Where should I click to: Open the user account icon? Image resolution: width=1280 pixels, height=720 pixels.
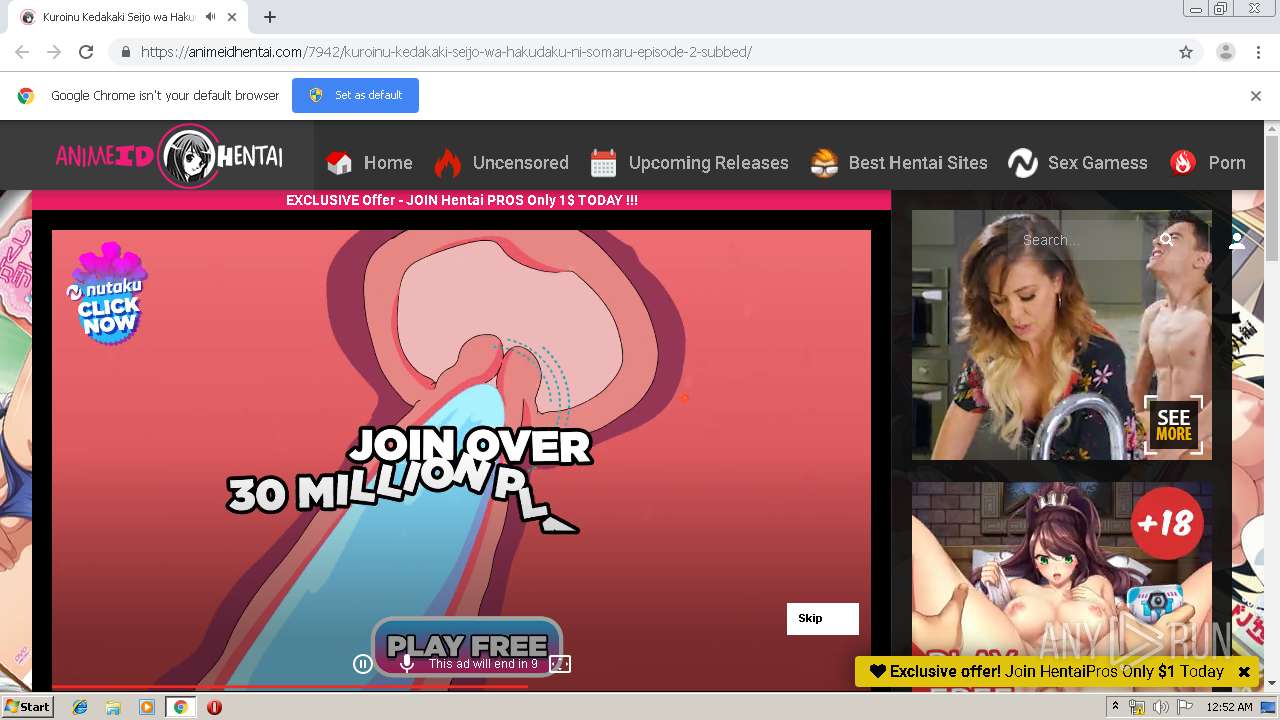tap(1237, 241)
